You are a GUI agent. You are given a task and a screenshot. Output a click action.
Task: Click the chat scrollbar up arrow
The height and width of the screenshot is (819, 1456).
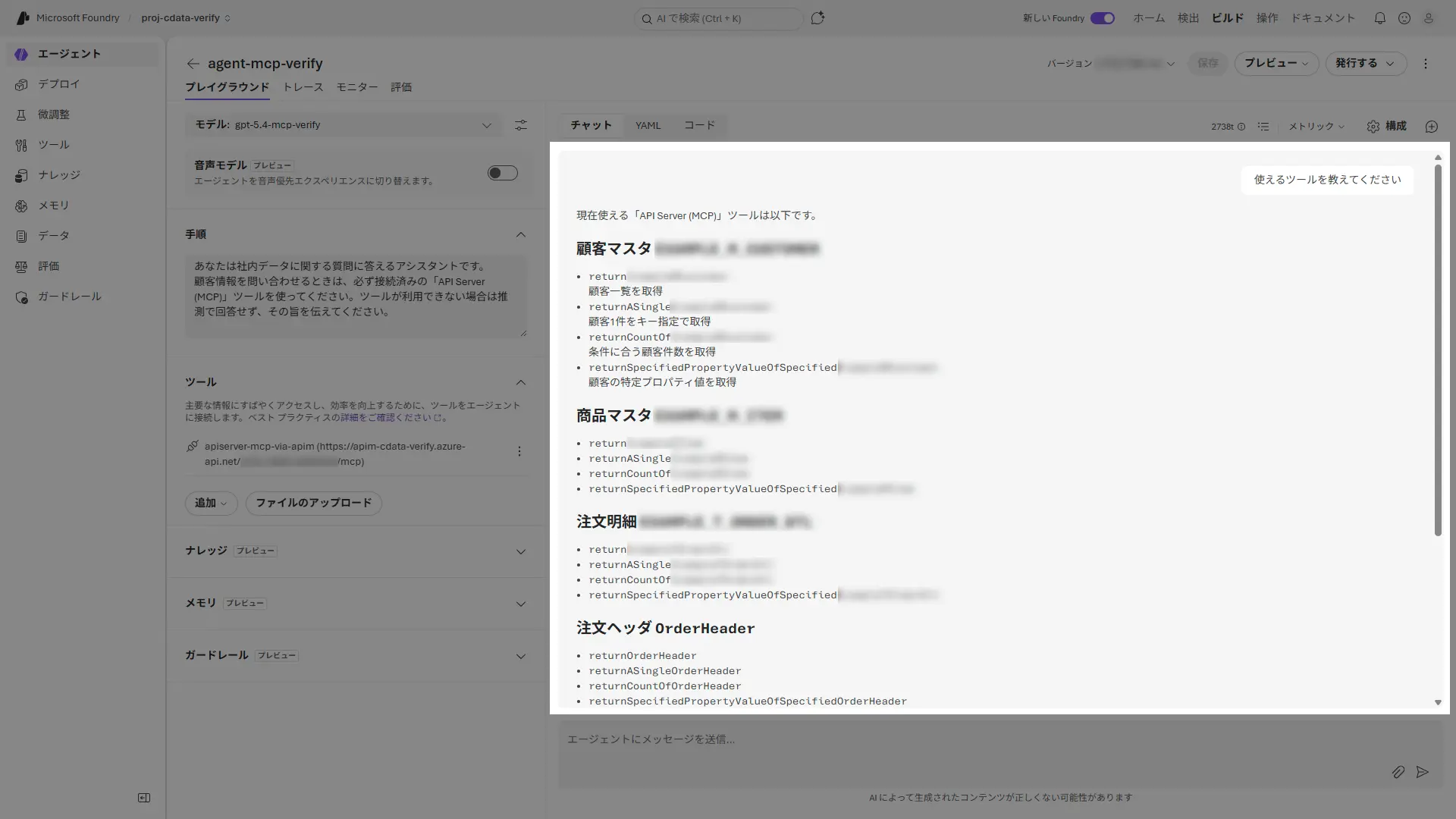(x=1438, y=158)
